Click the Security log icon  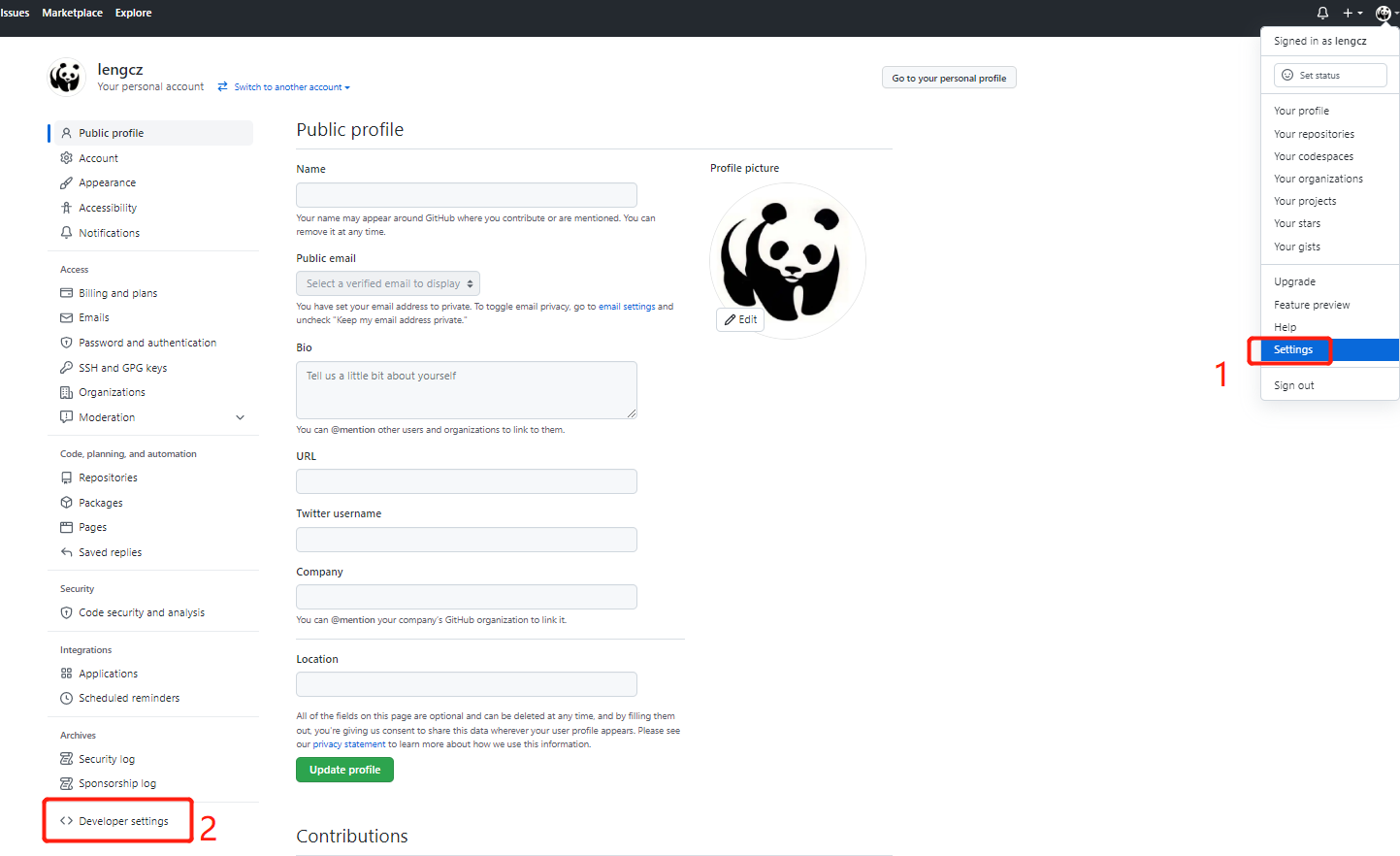click(x=66, y=759)
